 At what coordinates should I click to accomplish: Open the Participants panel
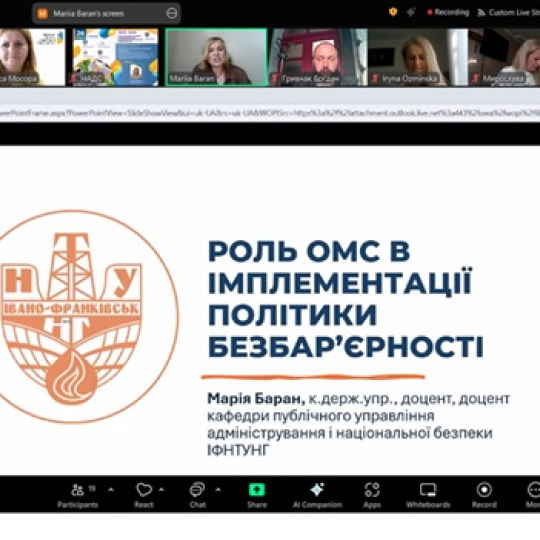(x=78, y=495)
